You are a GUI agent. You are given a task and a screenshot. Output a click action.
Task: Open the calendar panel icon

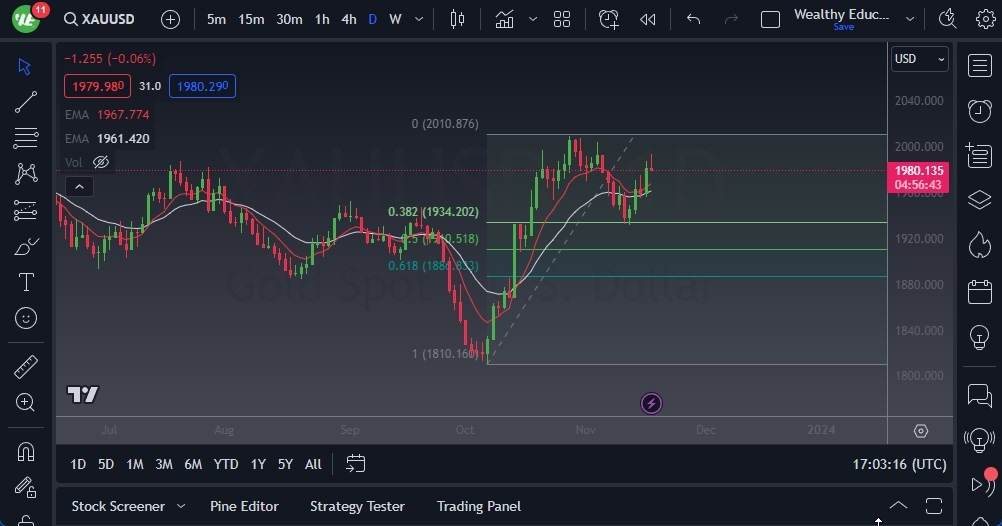[979, 292]
